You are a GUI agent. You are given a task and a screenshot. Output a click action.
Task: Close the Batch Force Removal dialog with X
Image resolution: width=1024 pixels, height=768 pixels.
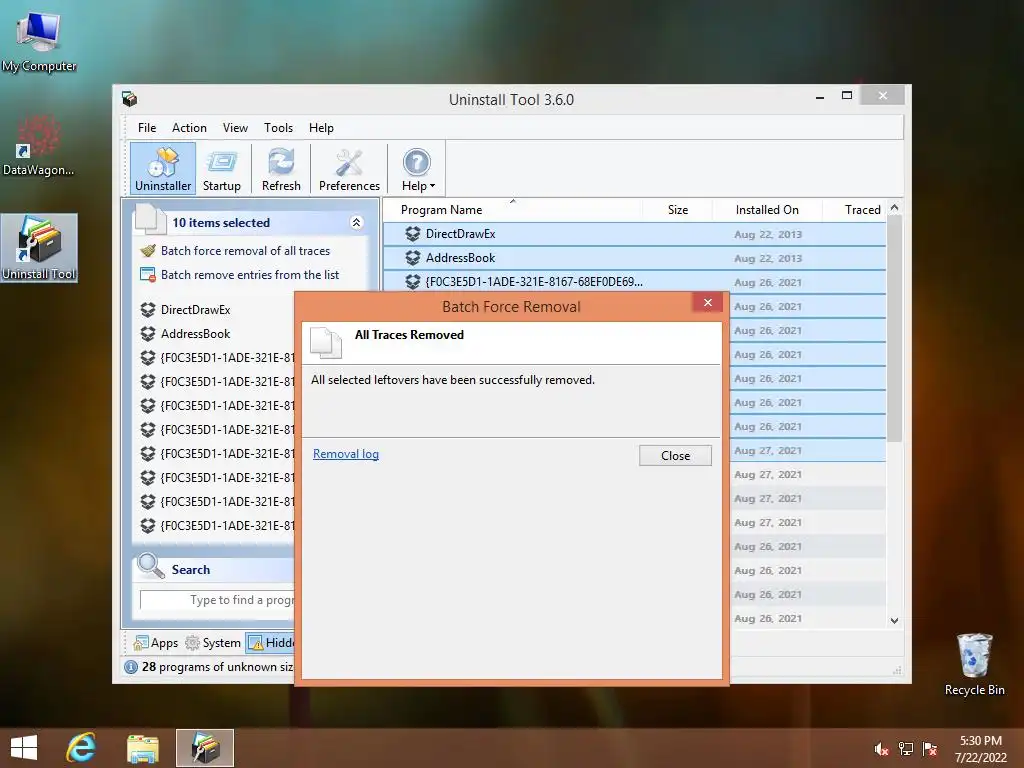707,302
